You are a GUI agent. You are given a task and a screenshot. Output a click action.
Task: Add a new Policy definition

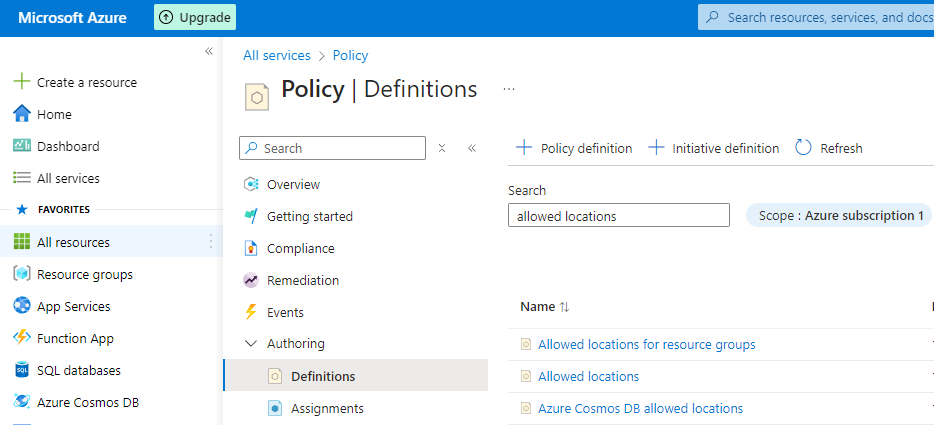[574, 148]
